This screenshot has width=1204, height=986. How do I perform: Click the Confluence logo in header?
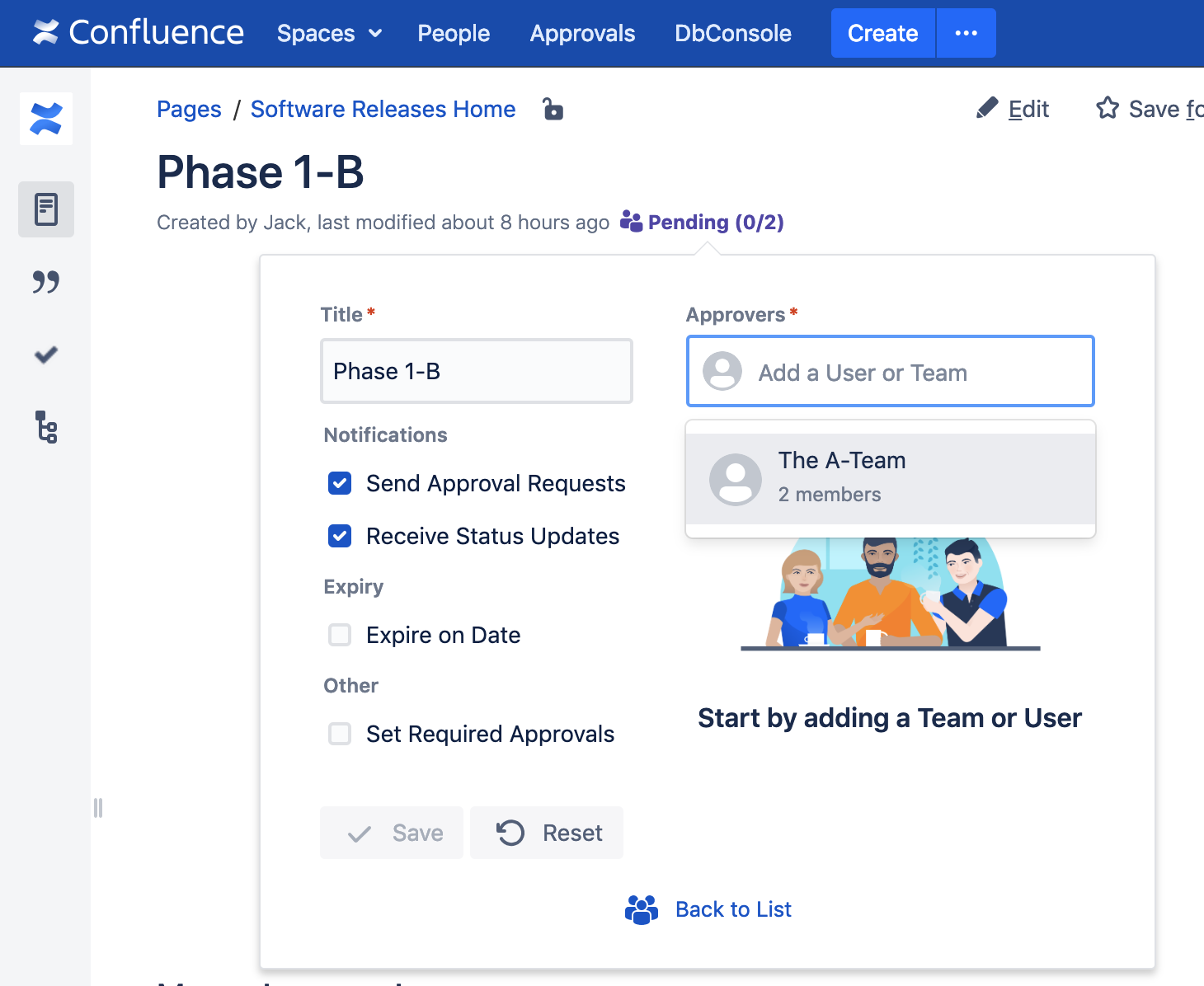tap(138, 33)
